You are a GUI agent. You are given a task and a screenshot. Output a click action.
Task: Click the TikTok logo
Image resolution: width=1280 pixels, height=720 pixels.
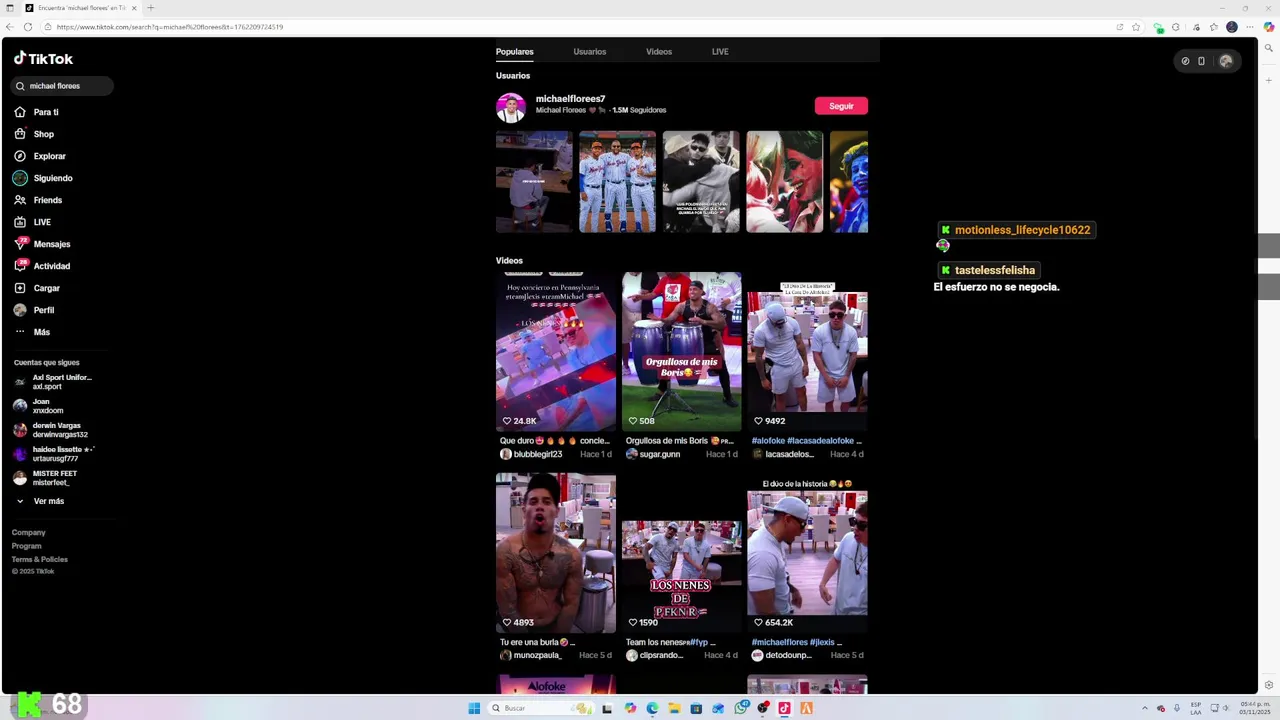click(x=43, y=58)
